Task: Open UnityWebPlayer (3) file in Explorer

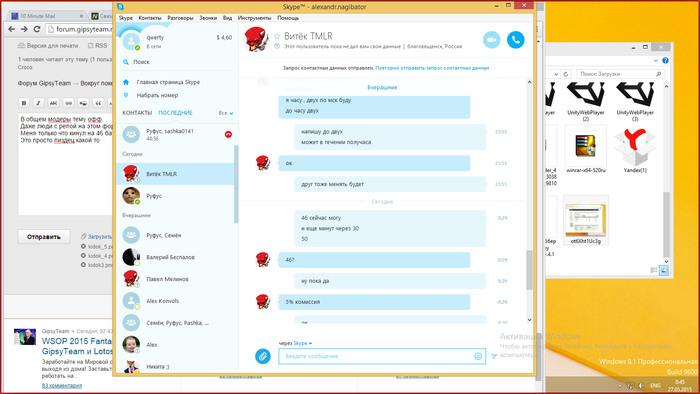Action: coord(635,102)
